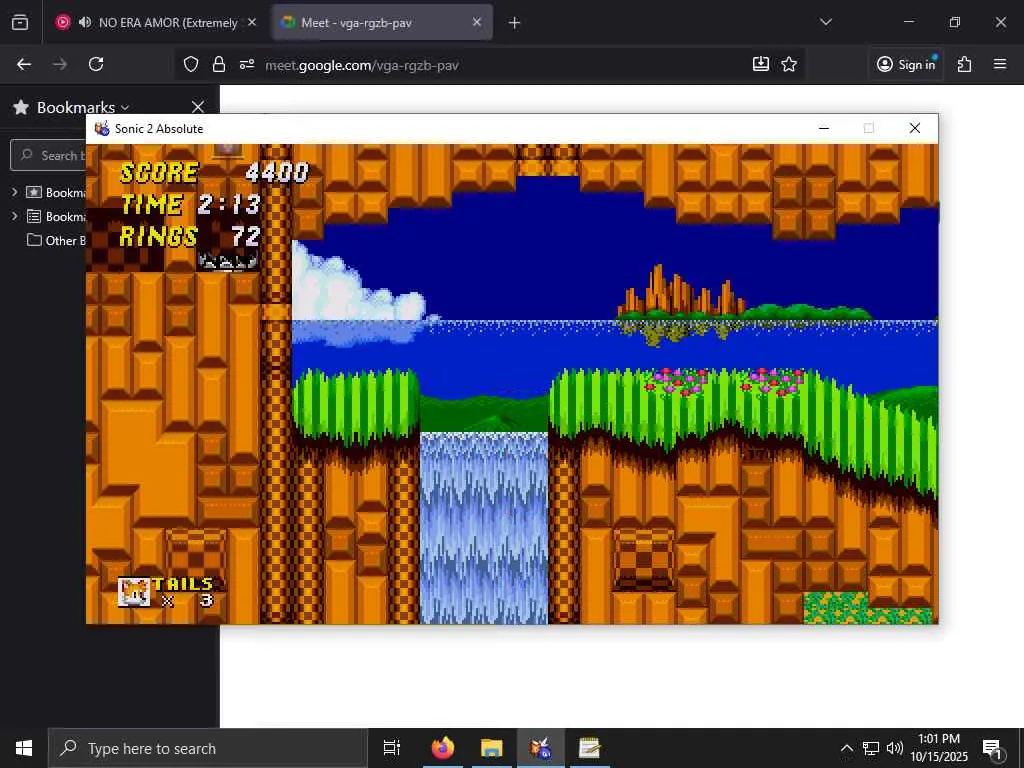Expand the Bookmarks Menu tree folder

[x=14, y=216]
